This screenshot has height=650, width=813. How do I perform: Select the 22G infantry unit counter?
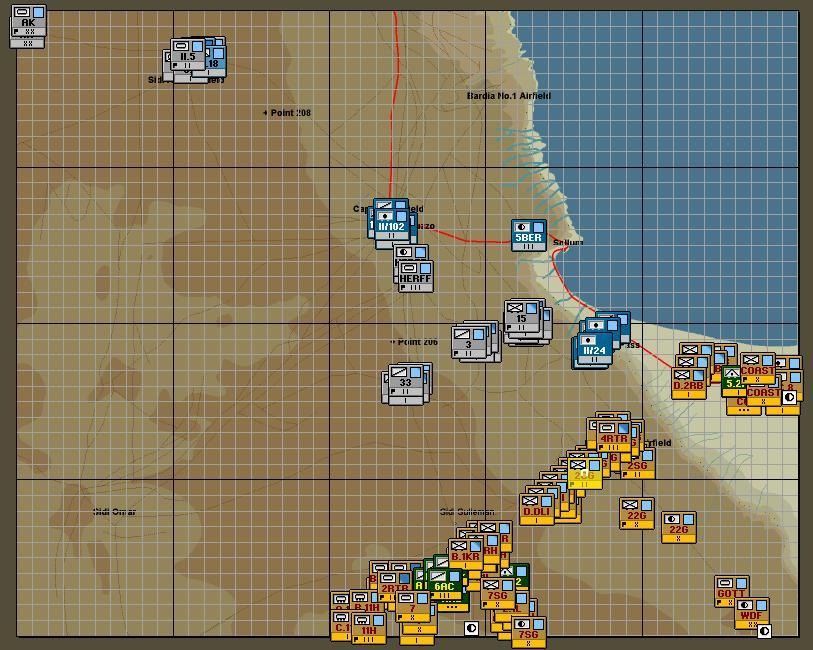point(637,514)
